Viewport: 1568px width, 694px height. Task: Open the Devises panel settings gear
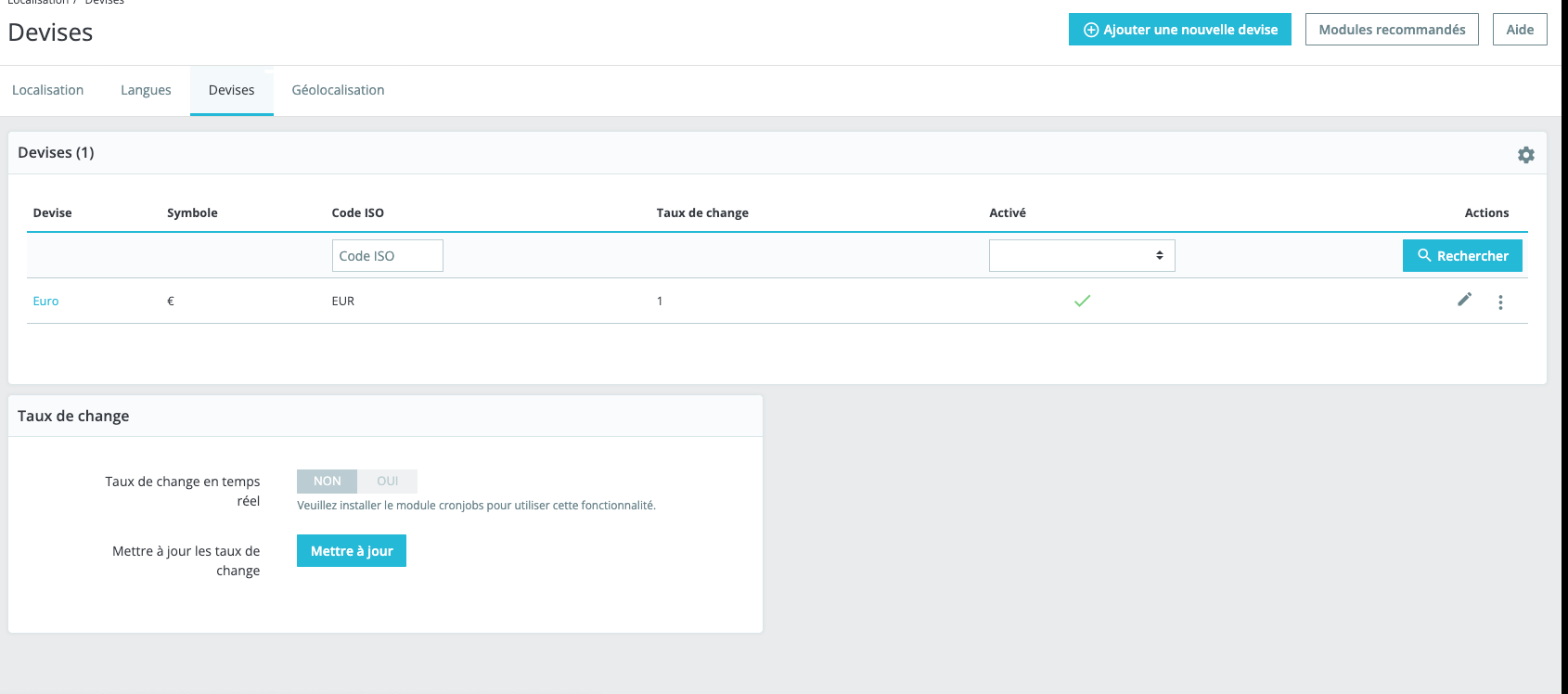pyautogui.click(x=1525, y=155)
